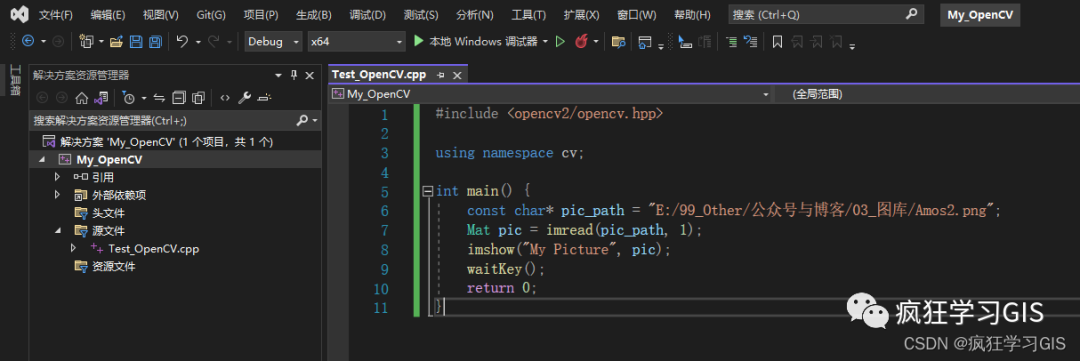This screenshot has width=1080, height=361.
Task: Click the Pending Changes Filter clock icon
Action: point(129,98)
